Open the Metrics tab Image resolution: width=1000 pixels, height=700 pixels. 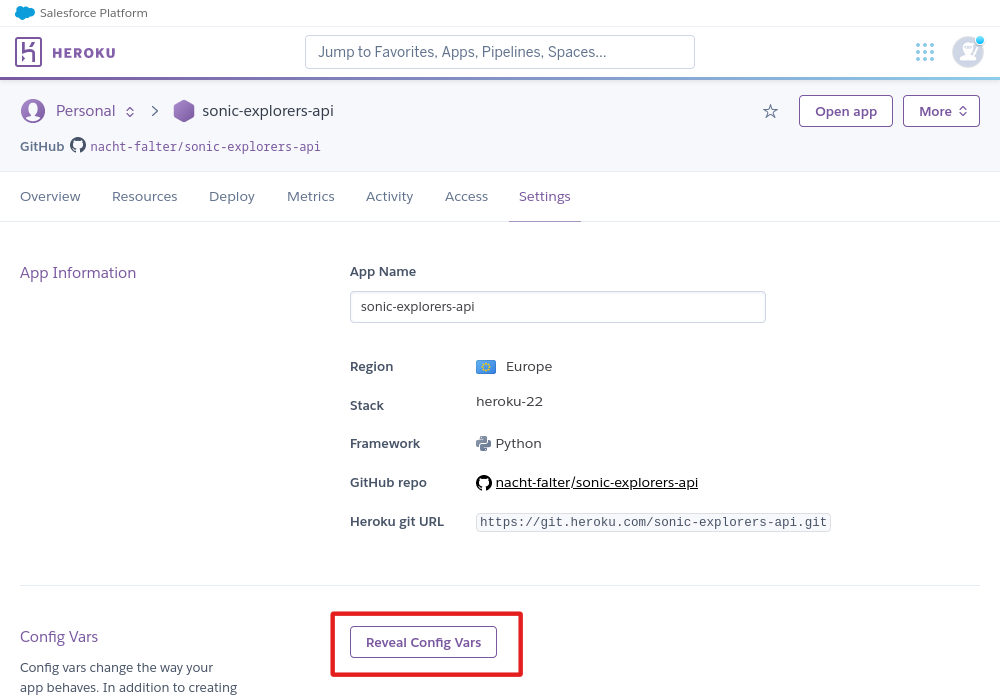[311, 196]
